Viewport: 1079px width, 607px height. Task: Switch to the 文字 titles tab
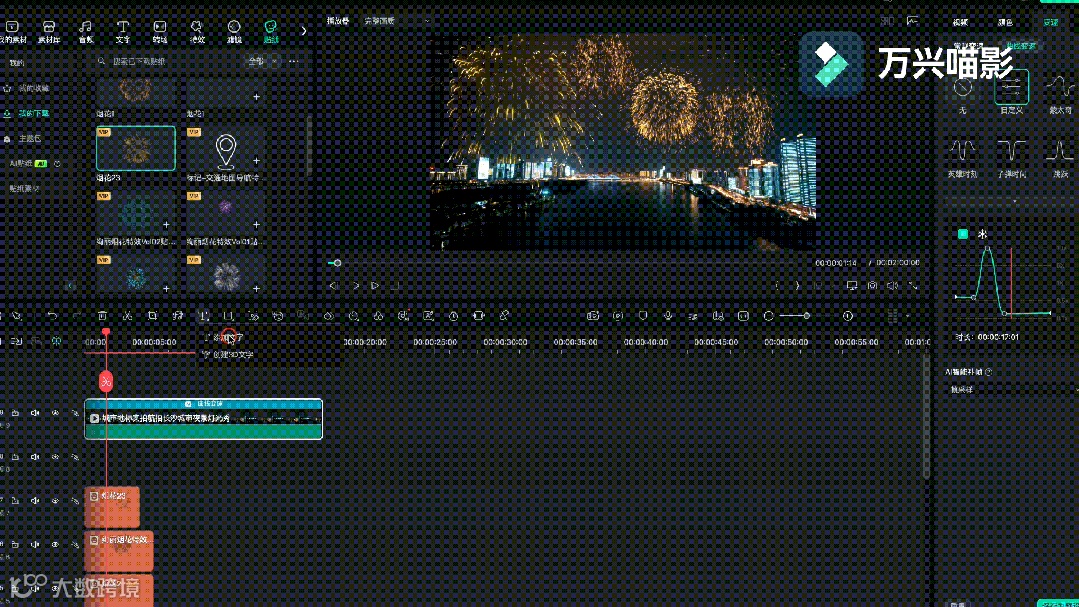click(122, 32)
